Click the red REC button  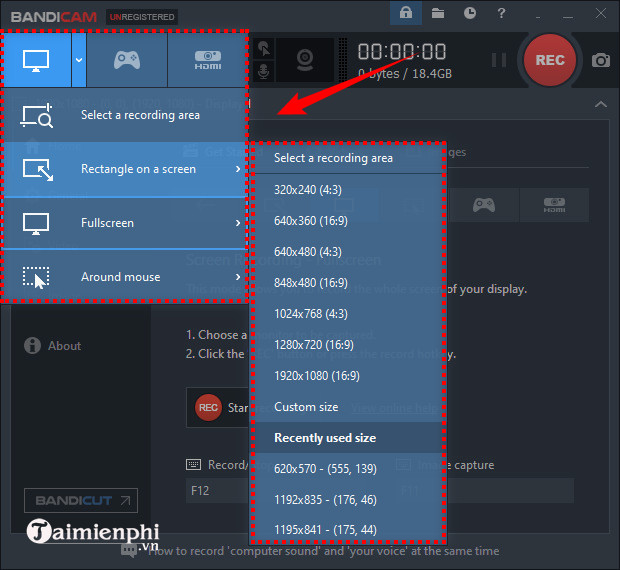550,60
